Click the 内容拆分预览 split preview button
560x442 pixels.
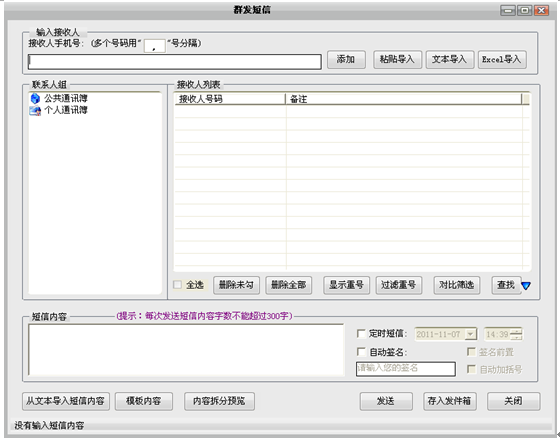[x=219, y=401]
